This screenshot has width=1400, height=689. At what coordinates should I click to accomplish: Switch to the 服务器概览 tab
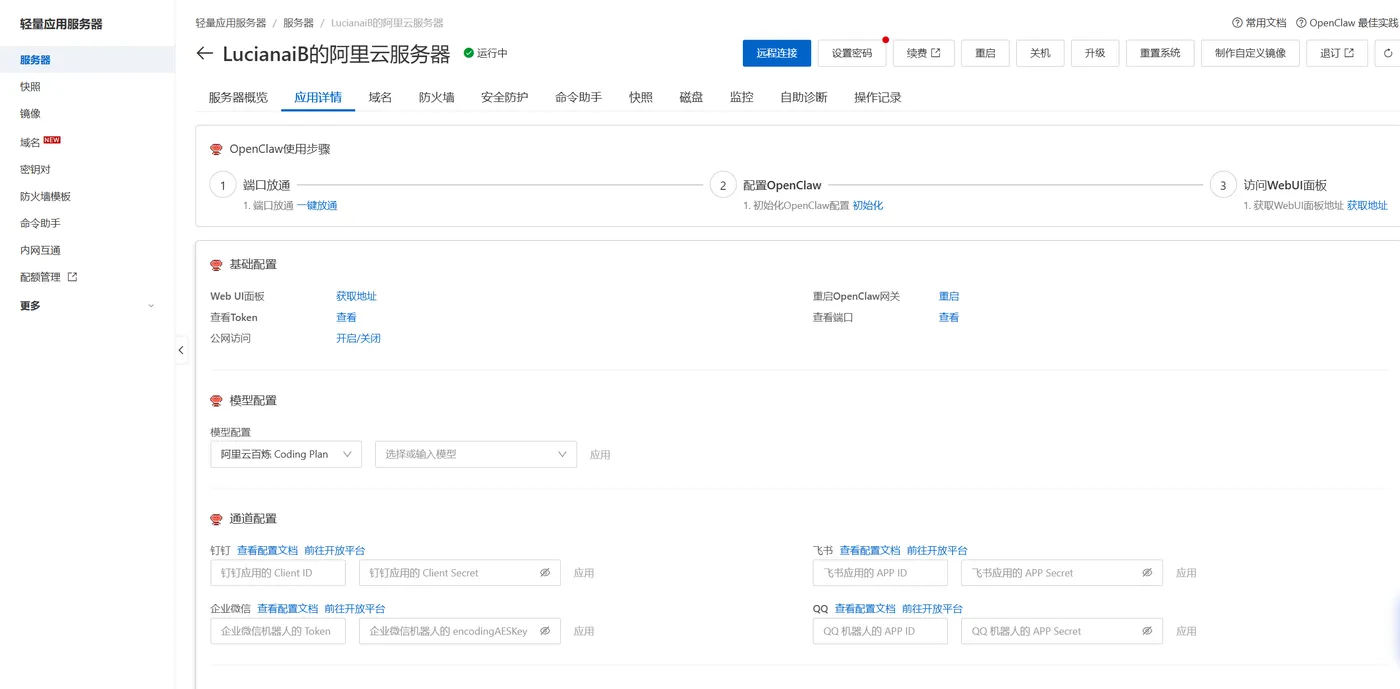tap(238, 97)
